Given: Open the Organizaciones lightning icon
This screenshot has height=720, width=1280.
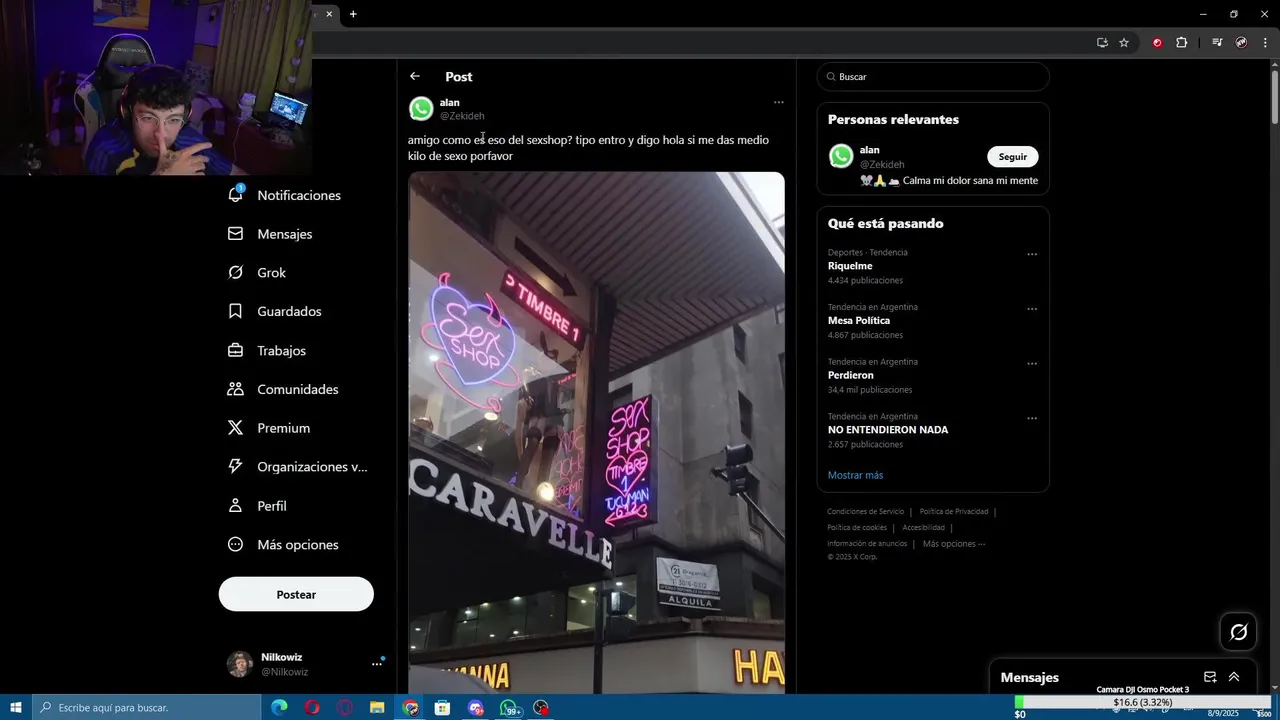Looking at the screenshot, I should point(236,466).
